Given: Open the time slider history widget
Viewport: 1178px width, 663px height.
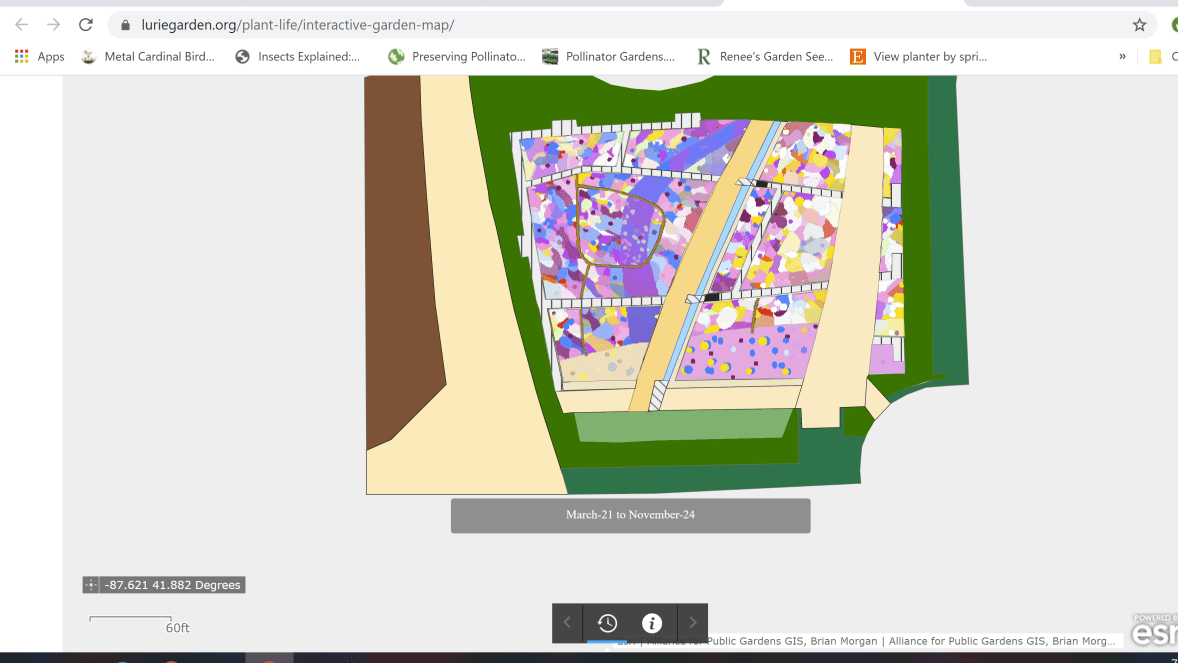Looking at the screenshot, I should click(607, 623).
